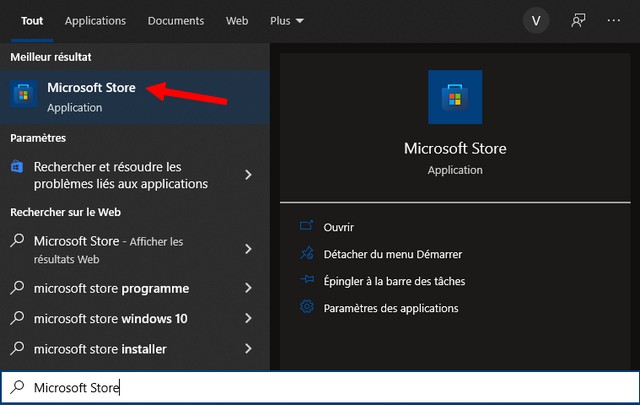Switch to the Documents tab
640x405 pixels.
[176, 21]
